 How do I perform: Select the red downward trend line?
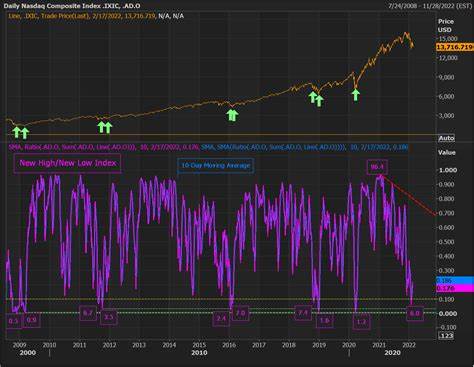coord(409,195)
